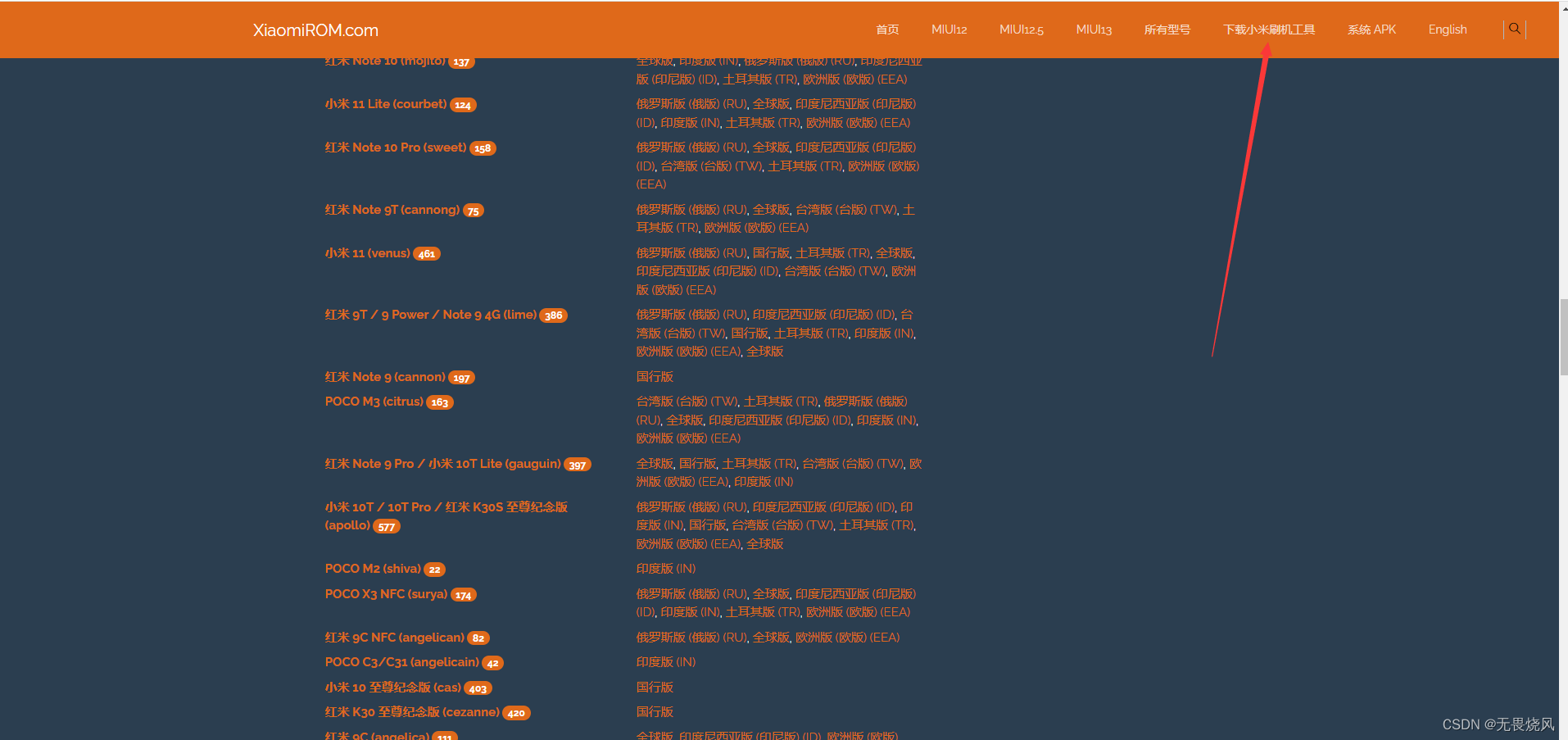
Task: Open the MIUI13 menu item
Action: click(x=1094, y=30)
